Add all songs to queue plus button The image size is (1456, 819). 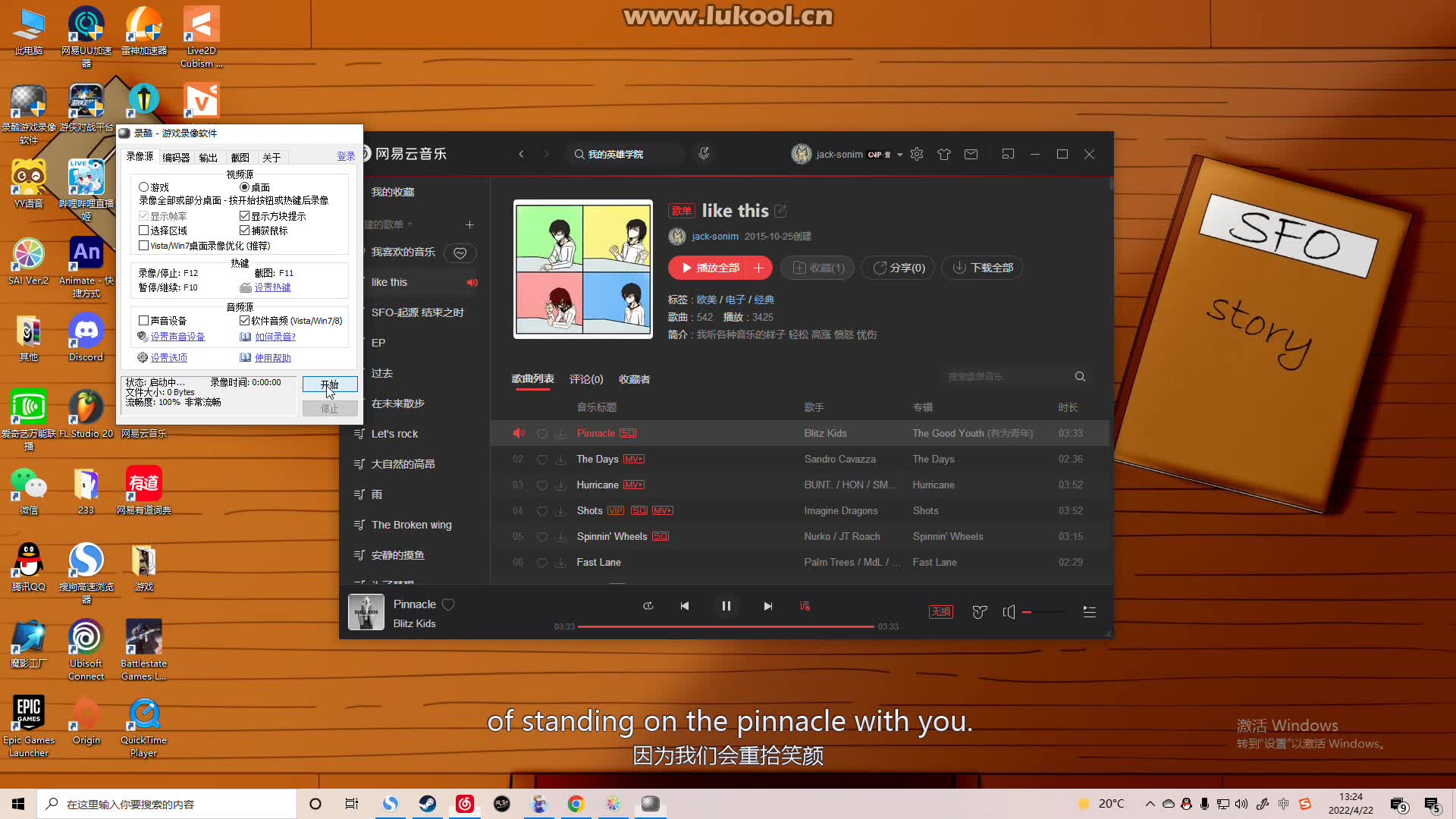click(758, 268)
